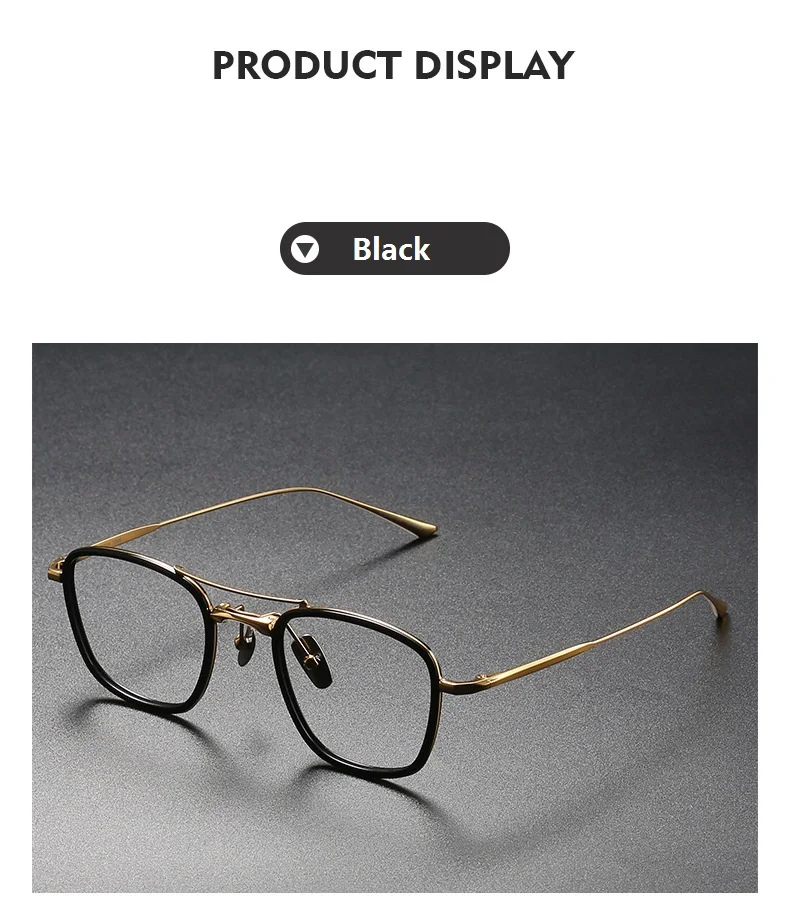Click the word PRODUCT in heading
The height and width of the screenshot is (897, 790).
click(x=307, y=65)
